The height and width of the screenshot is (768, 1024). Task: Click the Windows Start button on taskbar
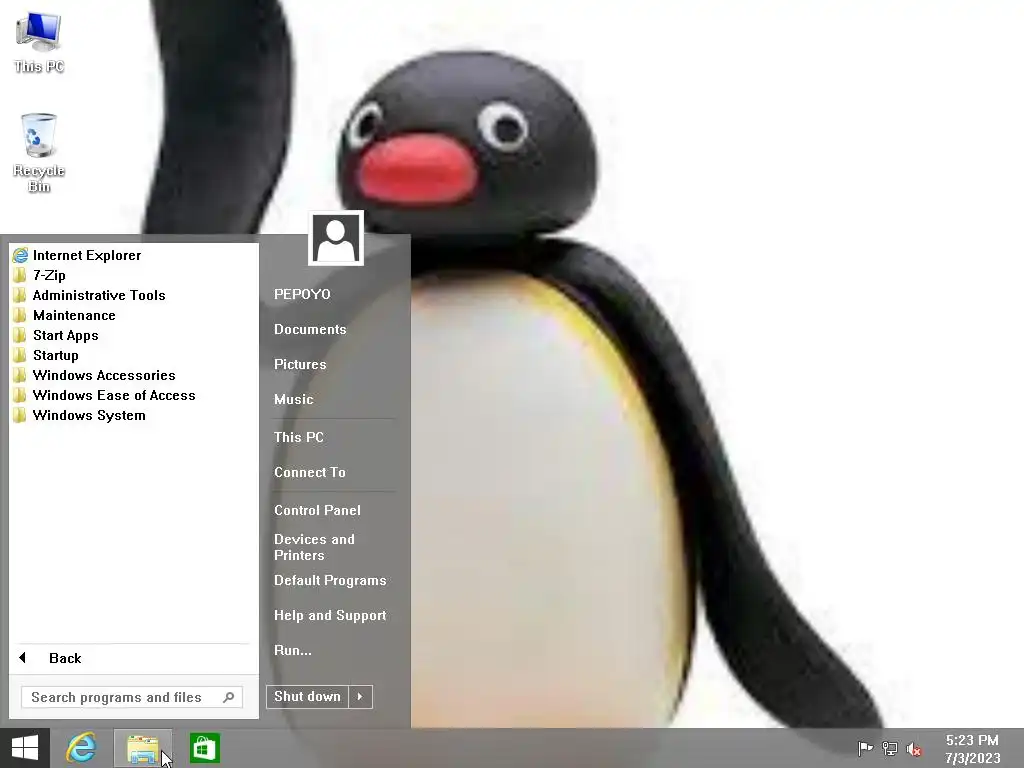[x=25, y=748]
